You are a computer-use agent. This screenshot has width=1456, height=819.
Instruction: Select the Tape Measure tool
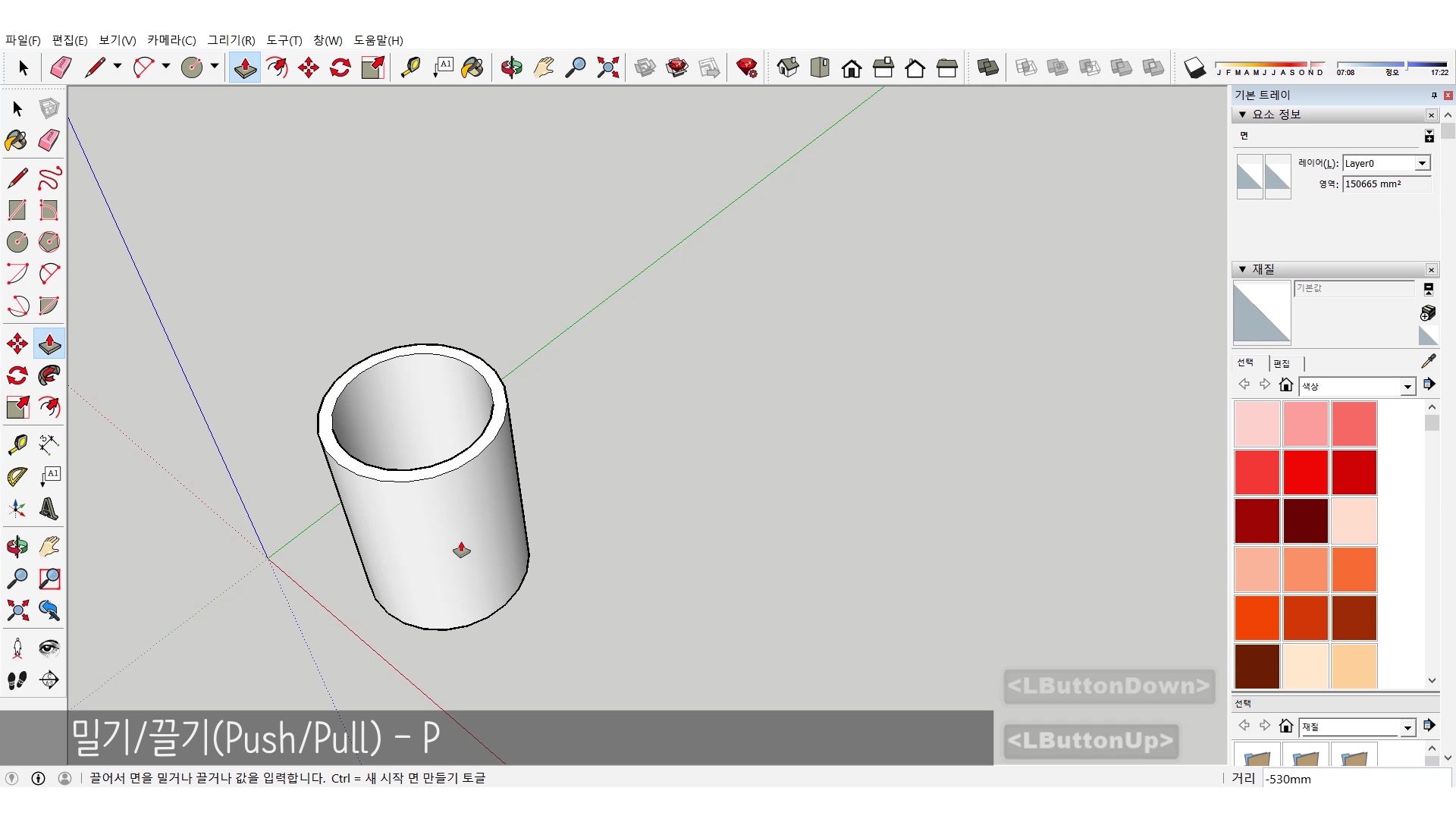(x=17, y=444)
